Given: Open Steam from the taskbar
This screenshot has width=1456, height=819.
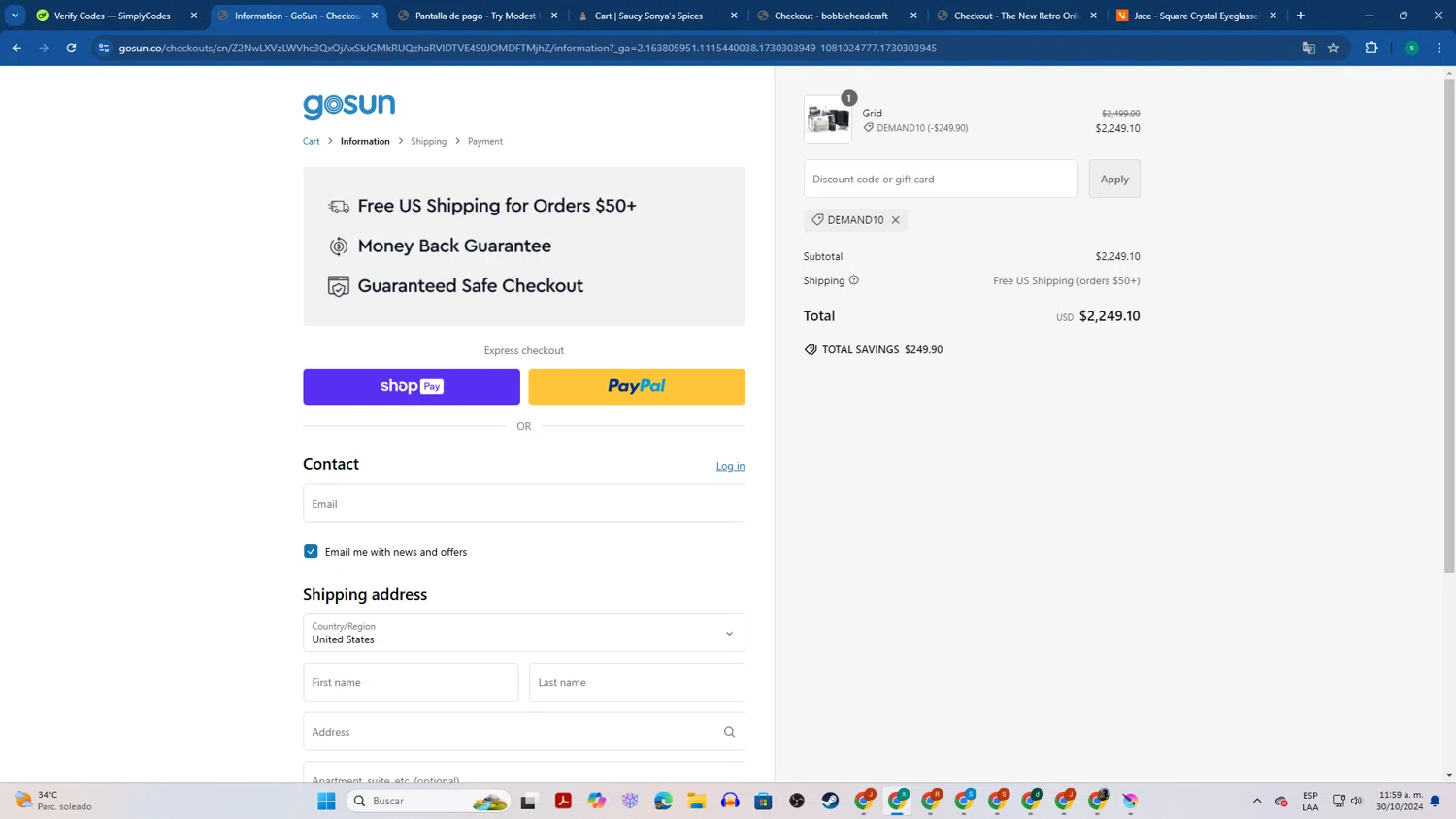Looking at the screenshot, I should 831,801.
